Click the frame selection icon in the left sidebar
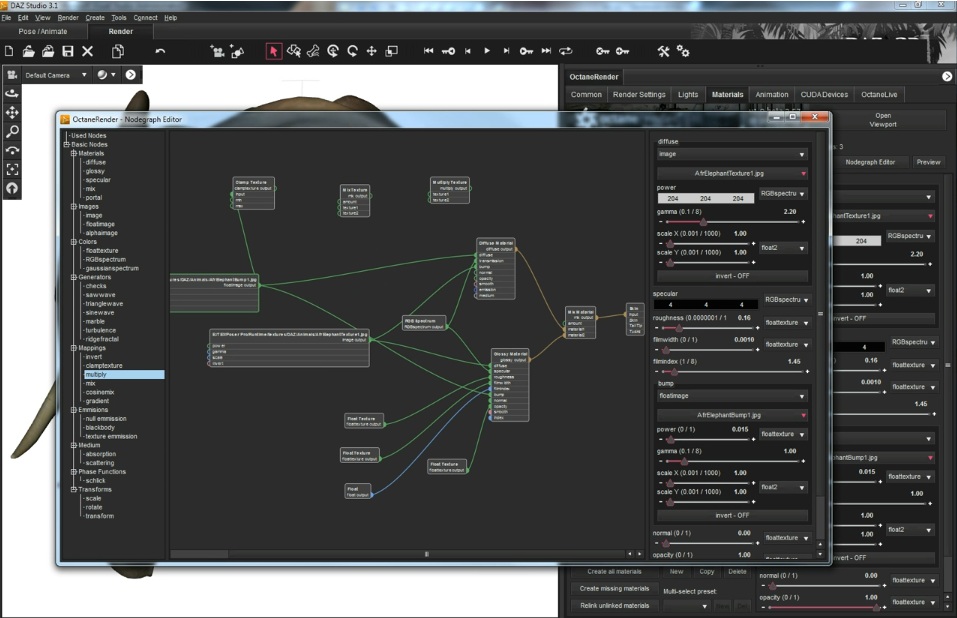This screenshot has height=618, width=957. click(x=12, y=169)
